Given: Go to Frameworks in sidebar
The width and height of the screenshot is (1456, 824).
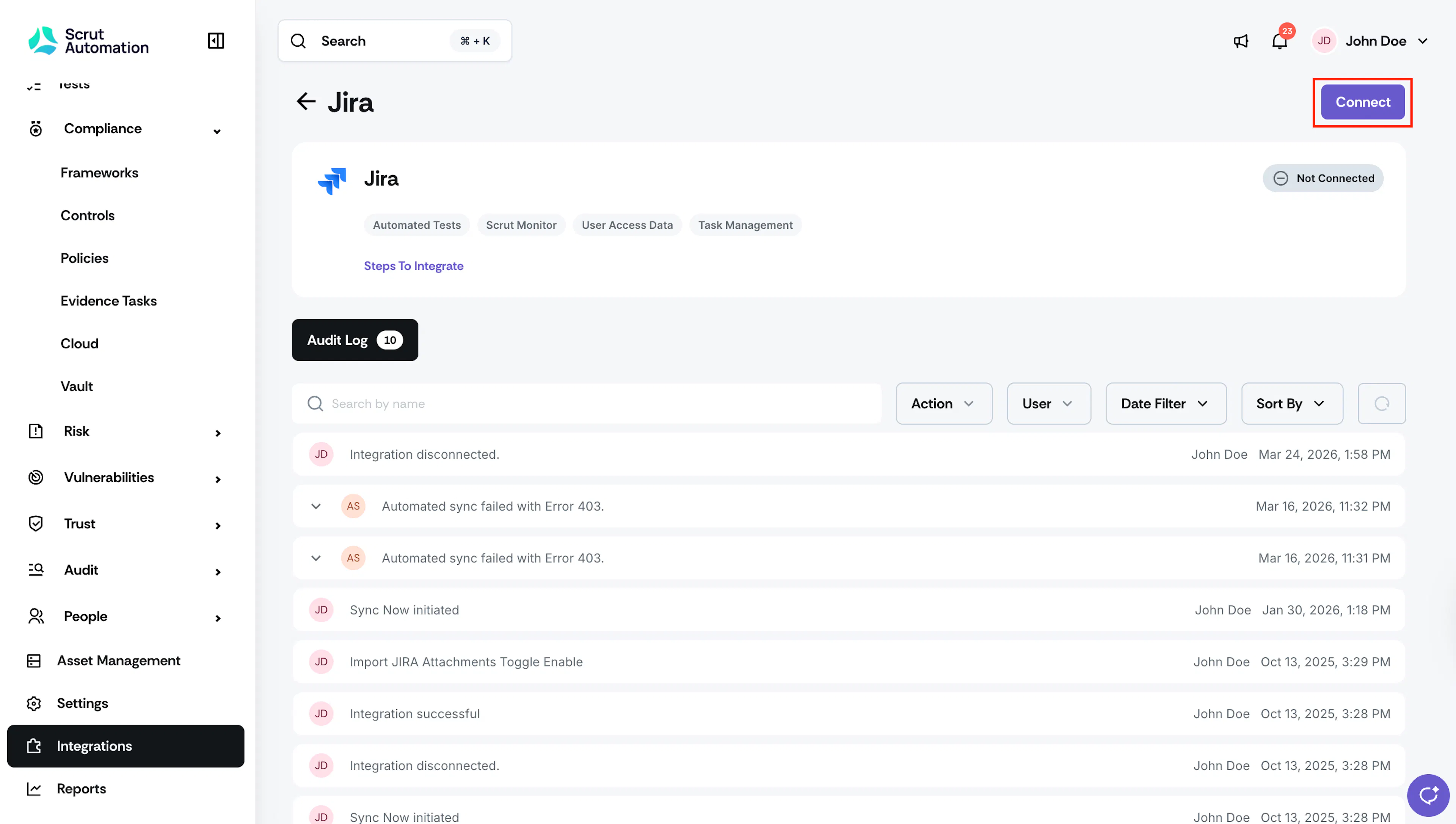Looking at the screenshot, I should click(x=99, y=173).
